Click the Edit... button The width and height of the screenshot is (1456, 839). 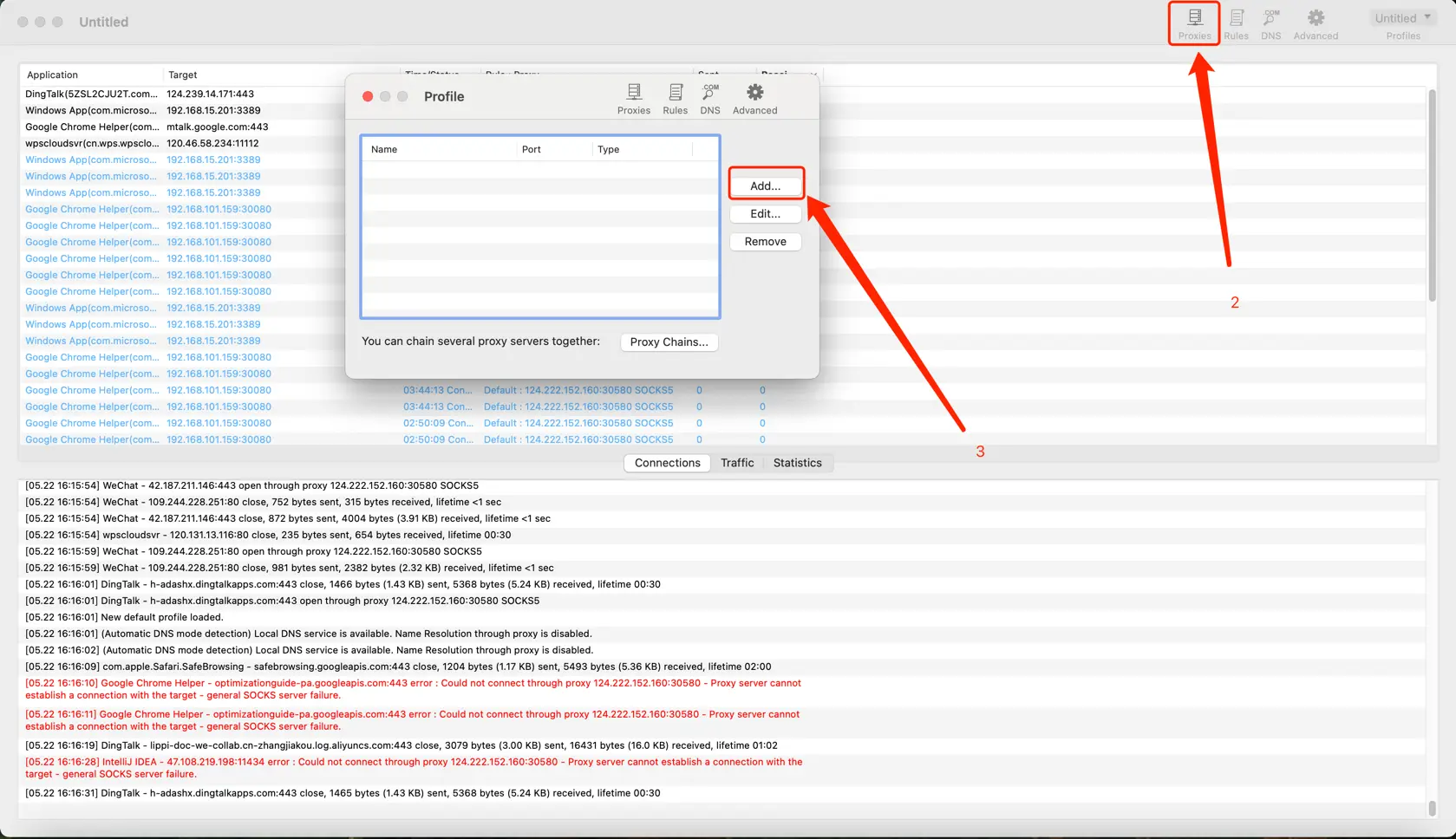pos(766,213)
